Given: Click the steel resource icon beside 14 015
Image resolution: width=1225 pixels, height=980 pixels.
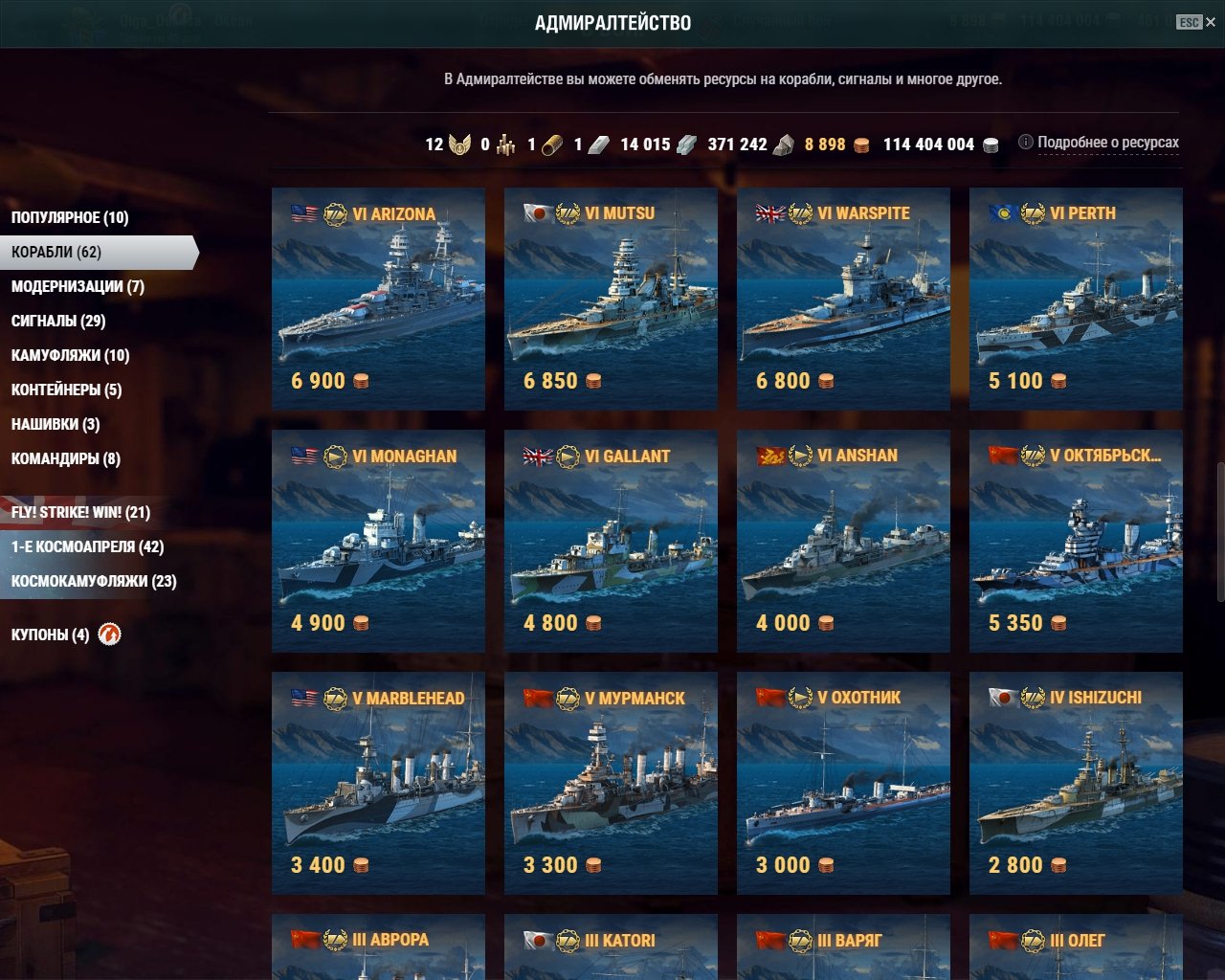Looking at the screenshot, I should [687, 145].
